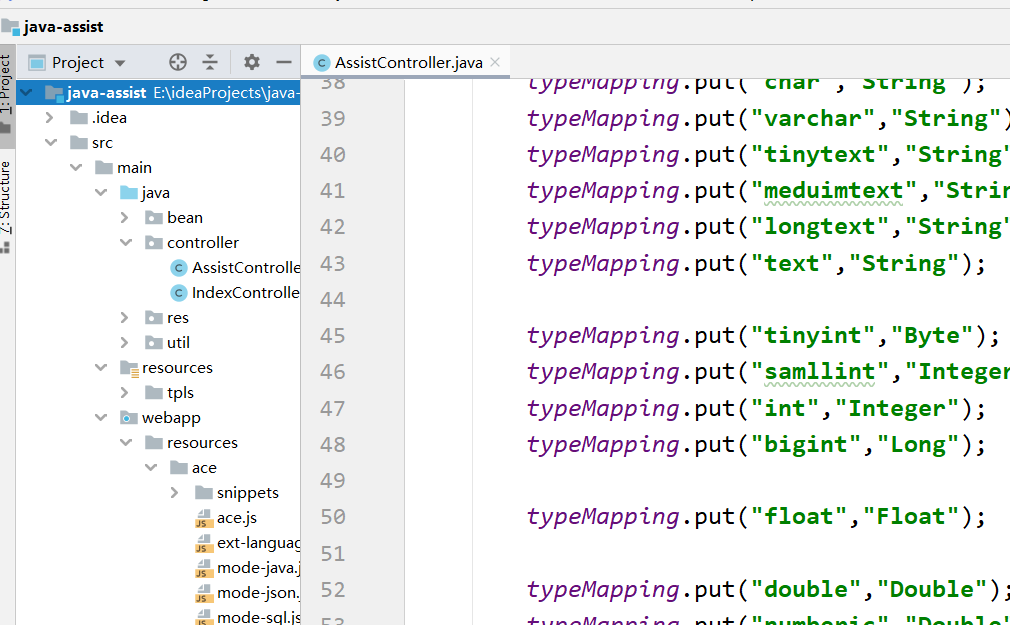Viewport: 1010px width, 625px height.
Task: Click the main folder icon
Action: [104, 168]
